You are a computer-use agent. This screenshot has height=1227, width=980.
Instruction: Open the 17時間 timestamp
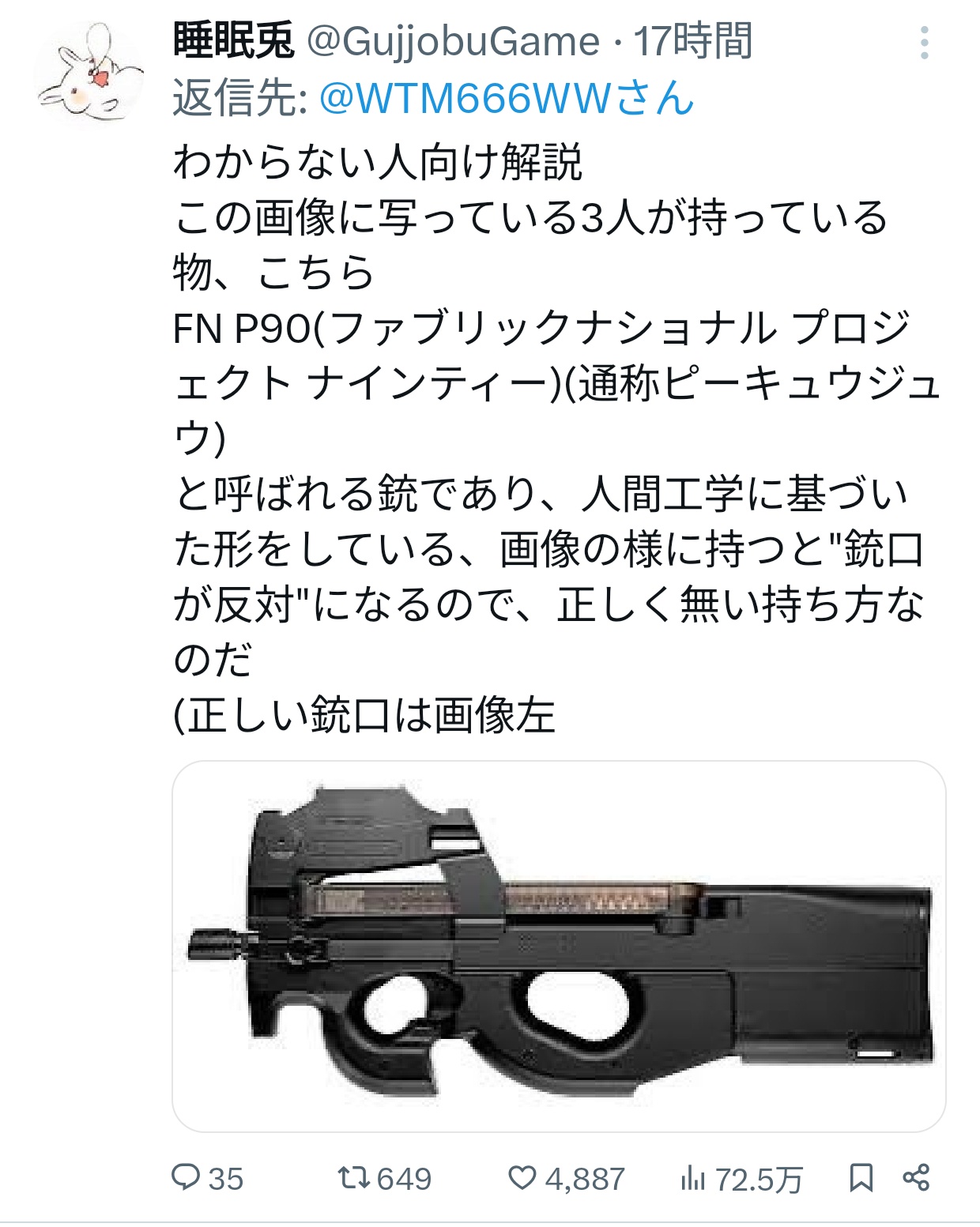[692, 41]
